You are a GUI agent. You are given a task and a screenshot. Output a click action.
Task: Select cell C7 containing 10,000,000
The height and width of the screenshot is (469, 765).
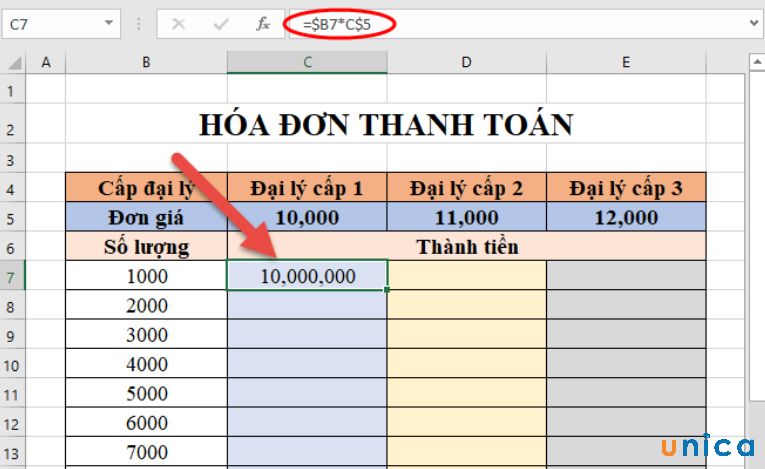tap(307, 276)
